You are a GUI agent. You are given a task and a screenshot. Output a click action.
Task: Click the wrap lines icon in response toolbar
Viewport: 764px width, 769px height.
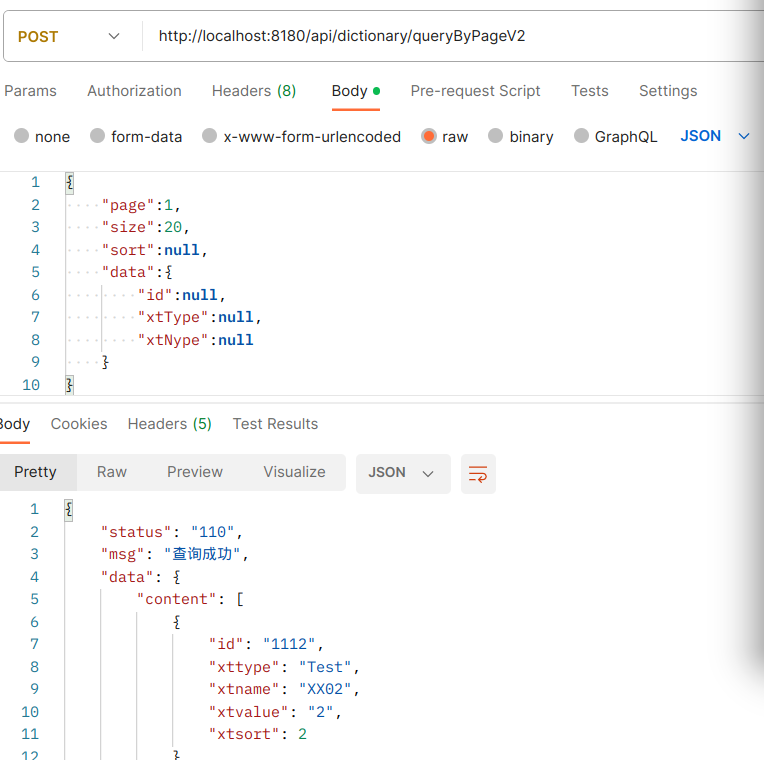tap(478, 474)
